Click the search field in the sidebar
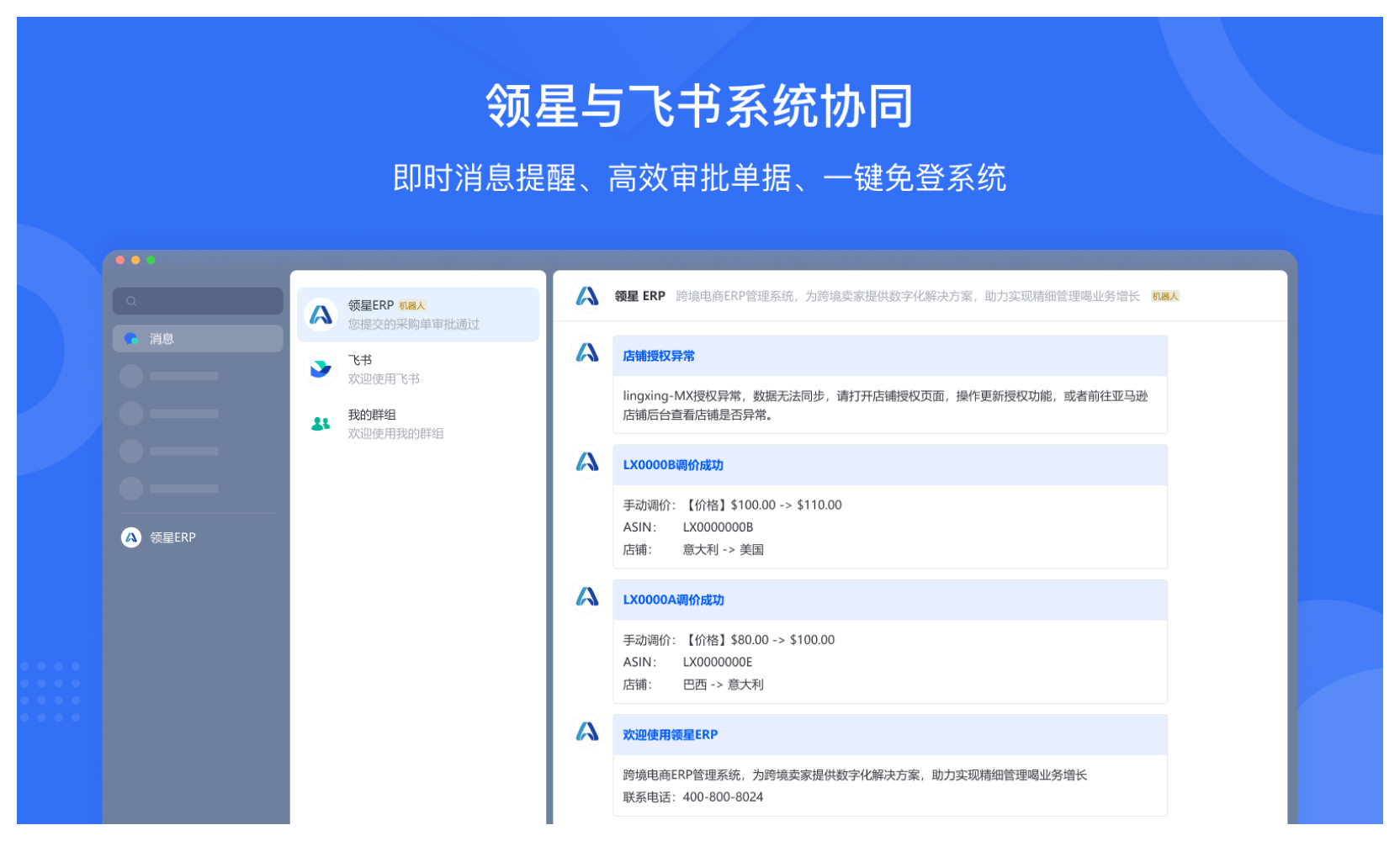 (x=198, y=301)
